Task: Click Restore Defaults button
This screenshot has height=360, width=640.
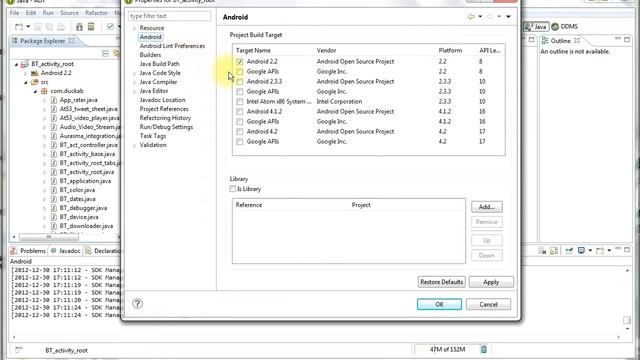Action: (x=441, y=282)
